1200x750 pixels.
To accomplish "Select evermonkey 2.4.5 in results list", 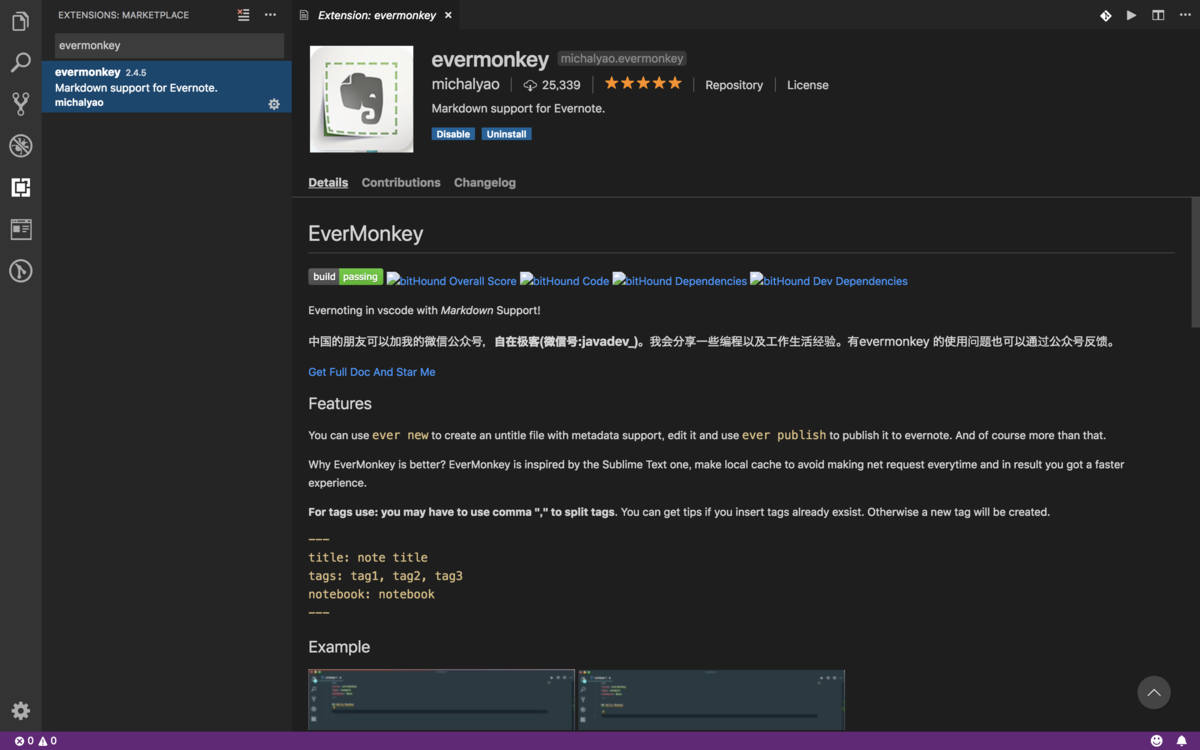I will pyautogui.click(x=167, y=87).
